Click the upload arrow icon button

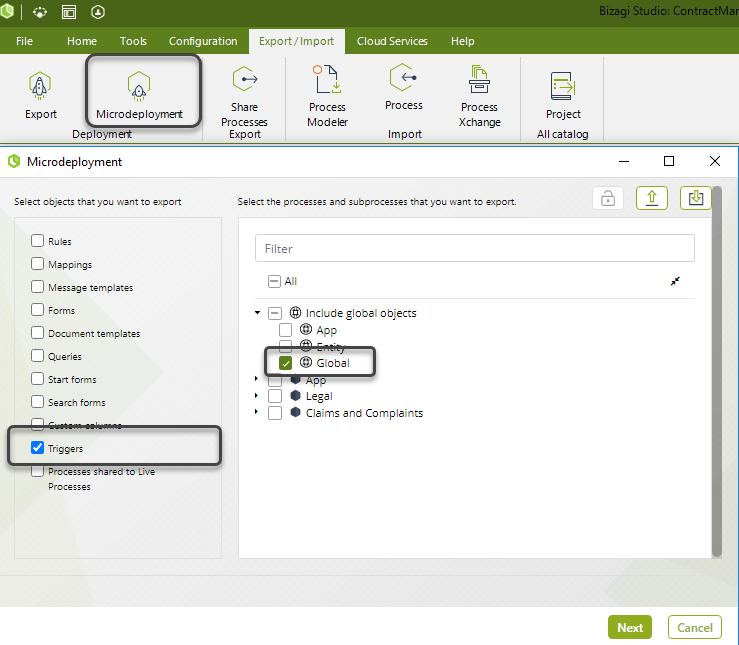tap(651, 198)
